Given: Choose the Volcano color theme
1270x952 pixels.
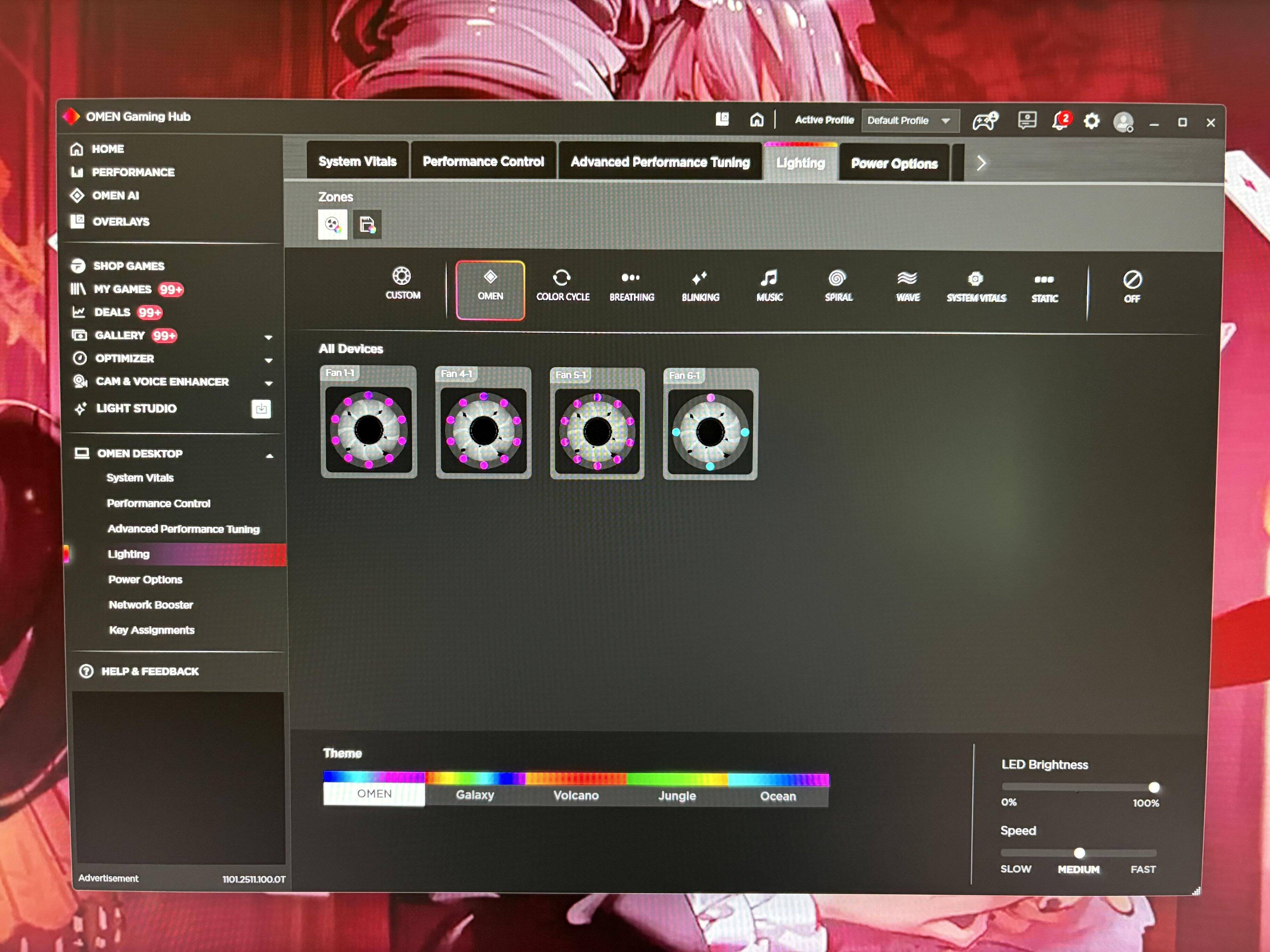Looking at the screenshot, I should 576,790.
